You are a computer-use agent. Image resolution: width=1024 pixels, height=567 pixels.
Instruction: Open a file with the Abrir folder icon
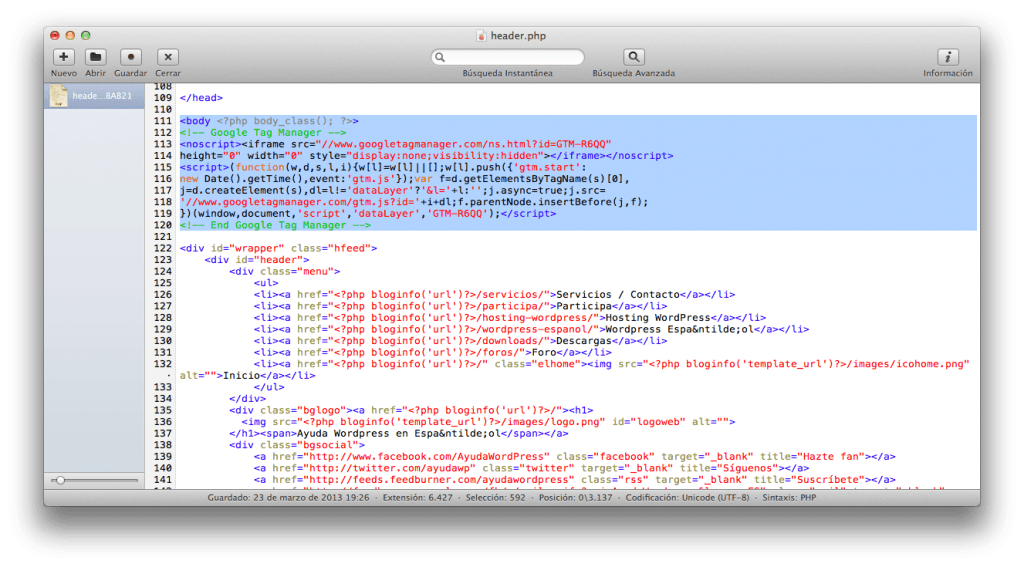(x=95, y=58)
